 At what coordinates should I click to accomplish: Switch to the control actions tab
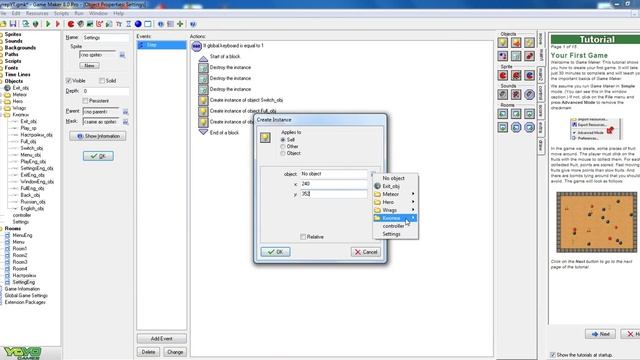point(541,93)
